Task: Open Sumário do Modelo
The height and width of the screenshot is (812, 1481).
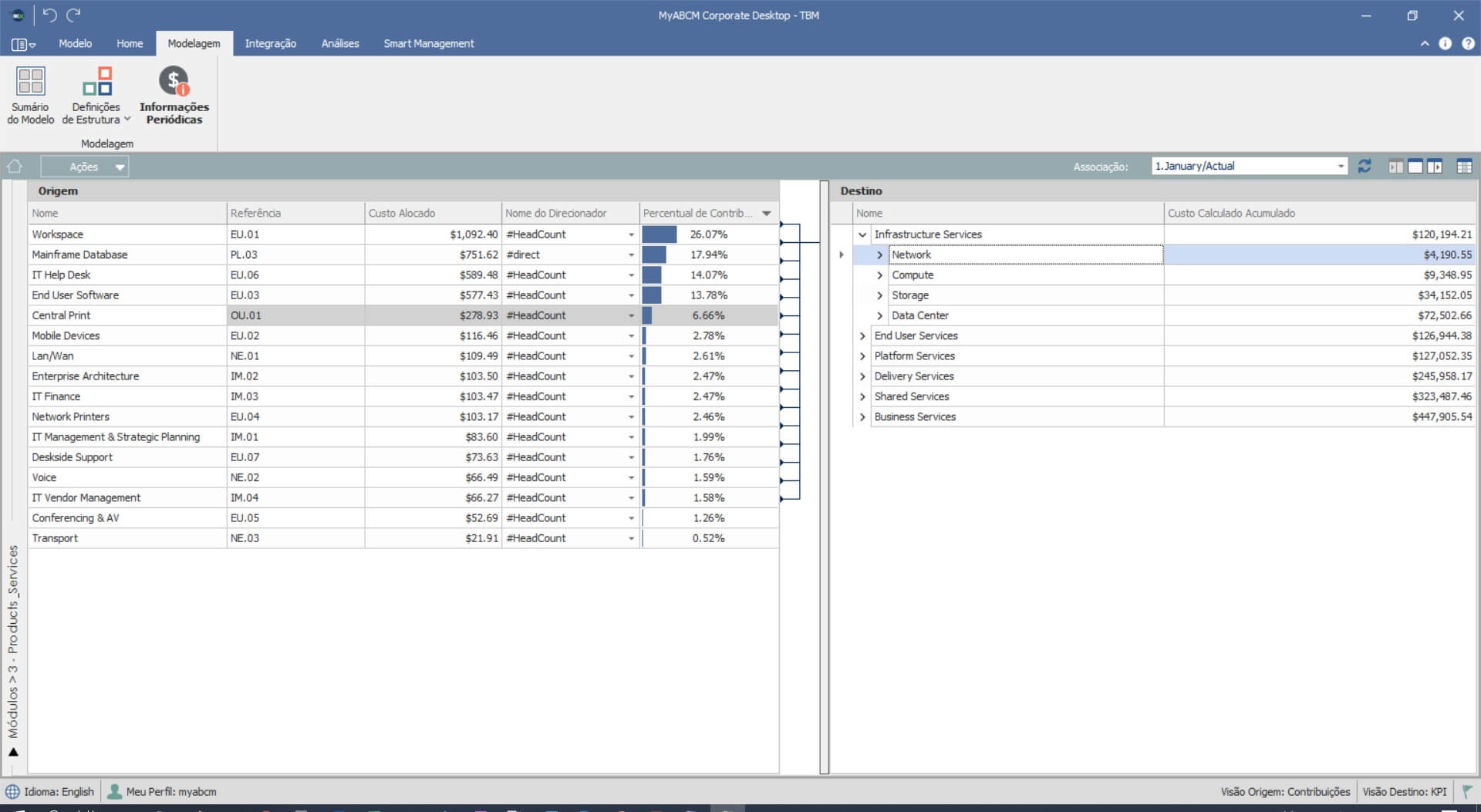Action: coord(31,96)
